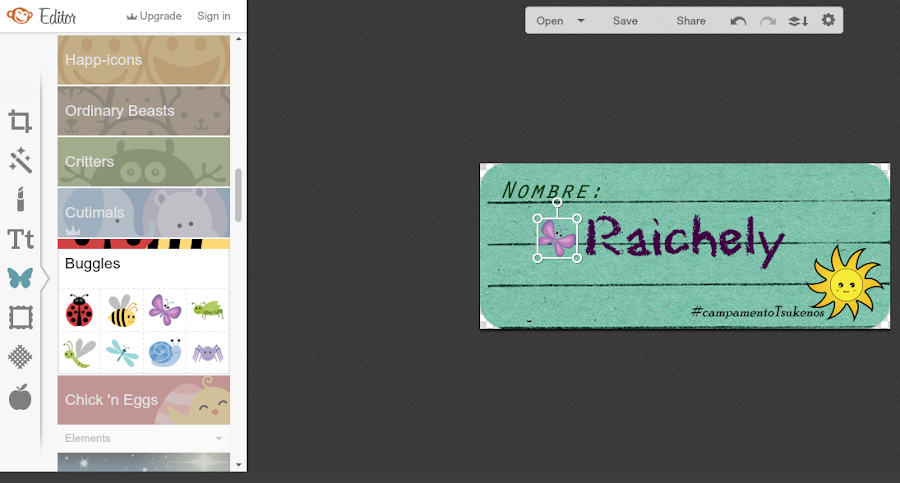Expand the Open dropdown arrow

pos(581,21)
